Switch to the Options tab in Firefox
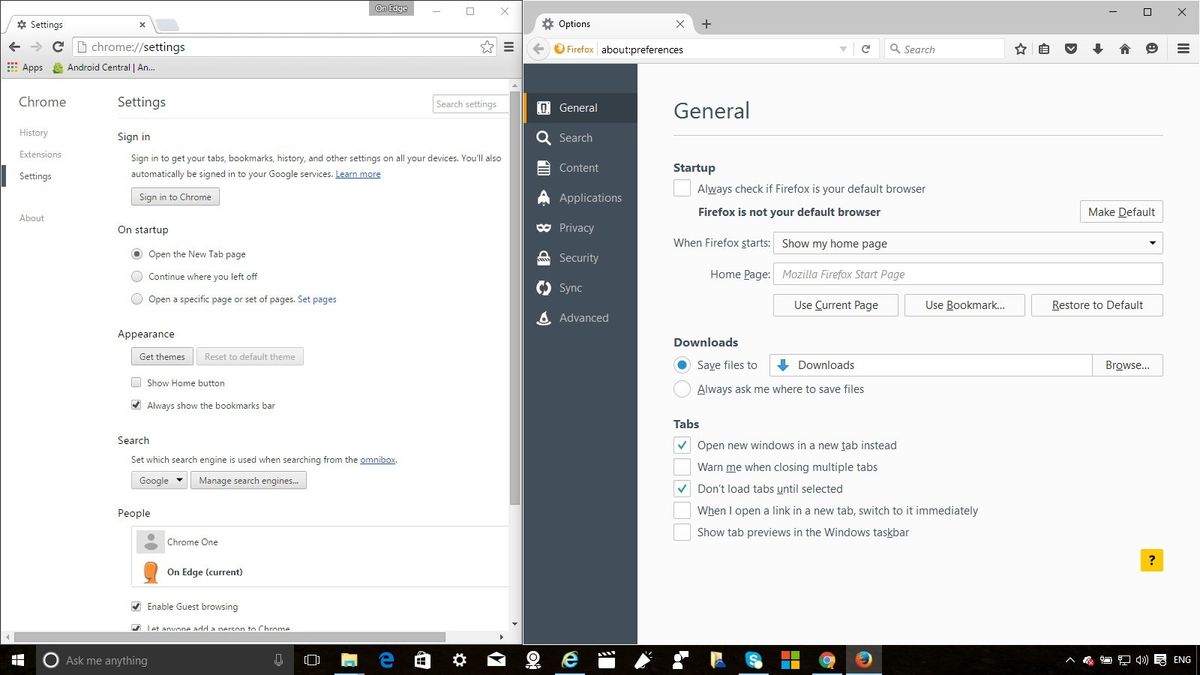The width and height of the screenshot is (1200, 675). (x=600, y=22)
